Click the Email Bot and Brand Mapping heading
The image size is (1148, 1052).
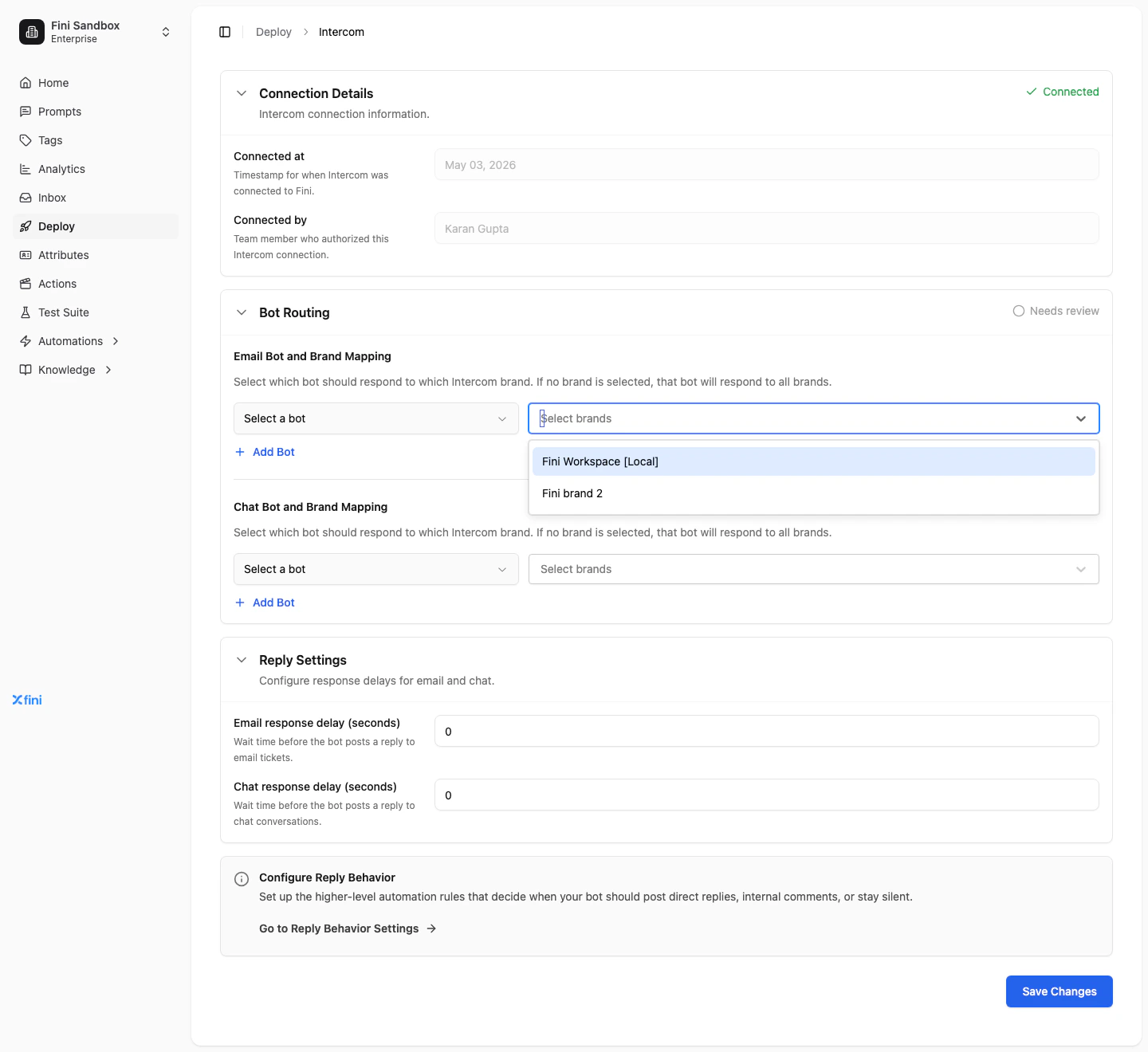pyautogui.click(x=313, y=356)
